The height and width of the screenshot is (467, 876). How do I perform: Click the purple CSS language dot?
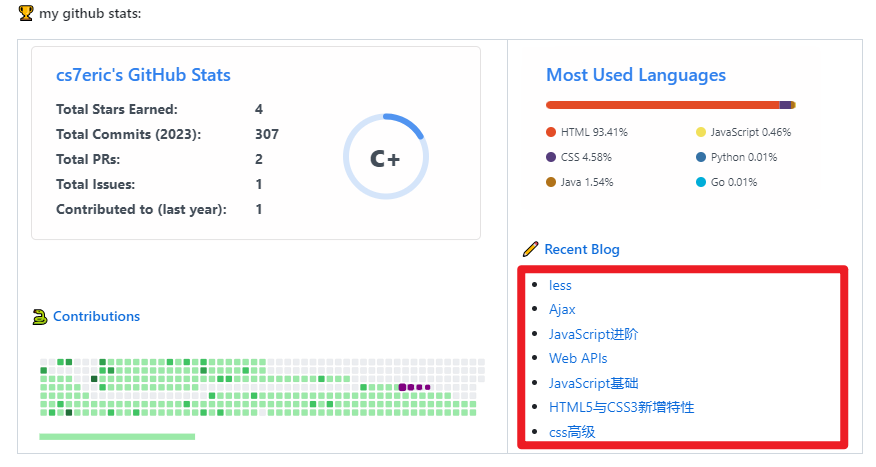click(x=551, y=157)
